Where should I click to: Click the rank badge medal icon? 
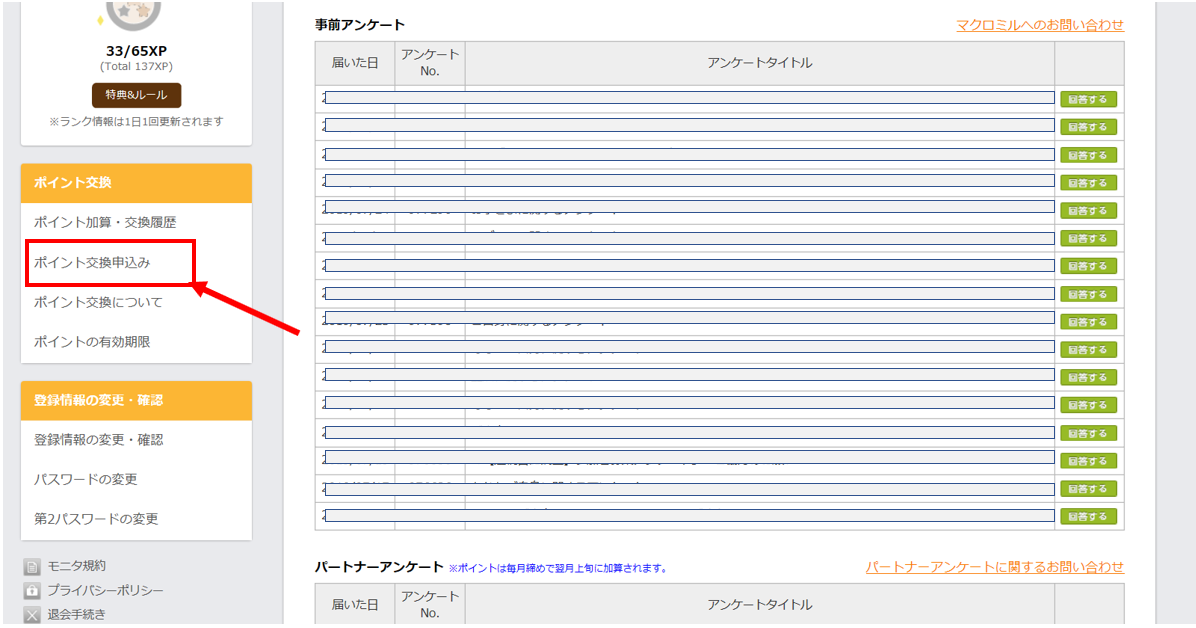135,10
